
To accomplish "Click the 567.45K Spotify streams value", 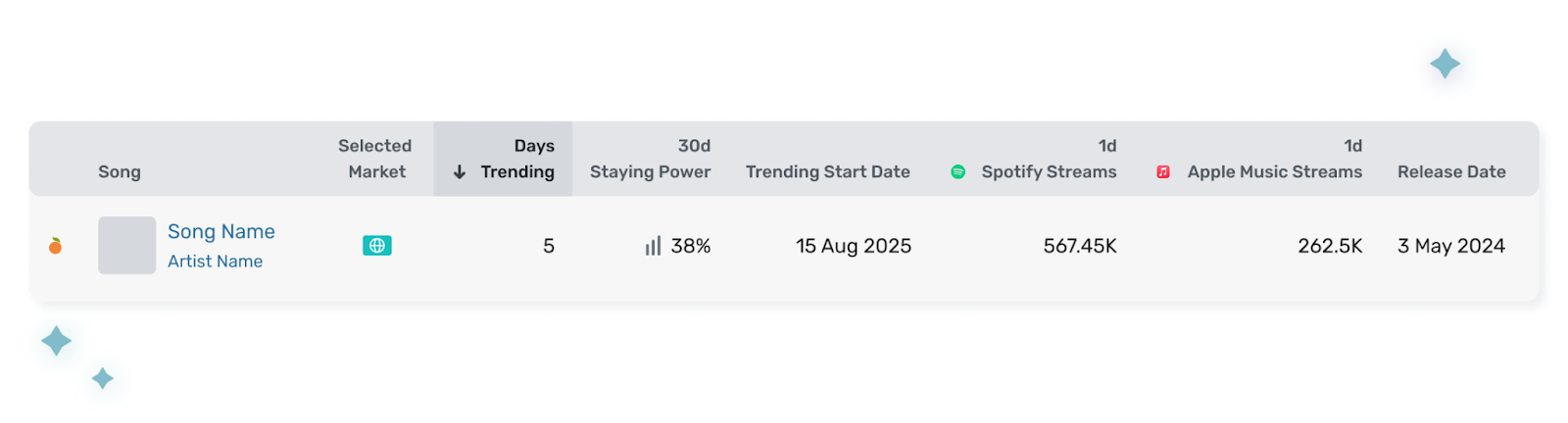I will (x=1080, y=247).
